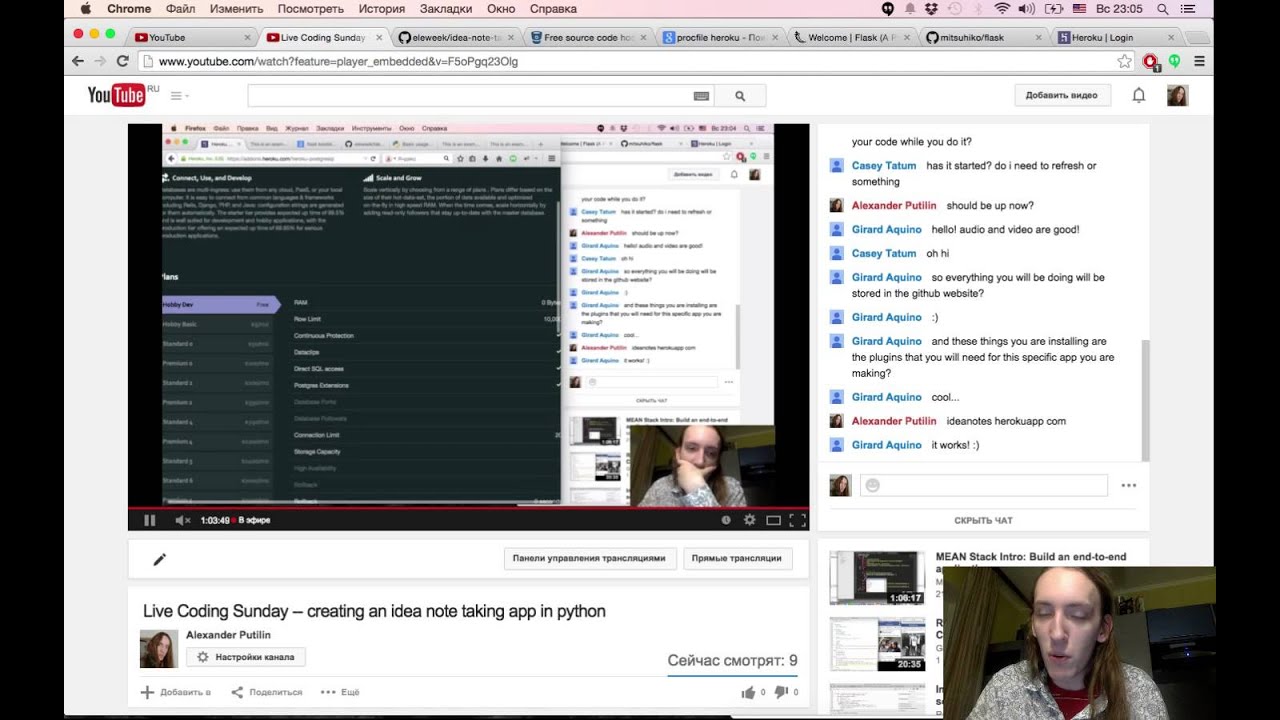Screen dimensions: 1280x720
Task: Open Spotlight search in menu bar
Action: coord(1162,9)
